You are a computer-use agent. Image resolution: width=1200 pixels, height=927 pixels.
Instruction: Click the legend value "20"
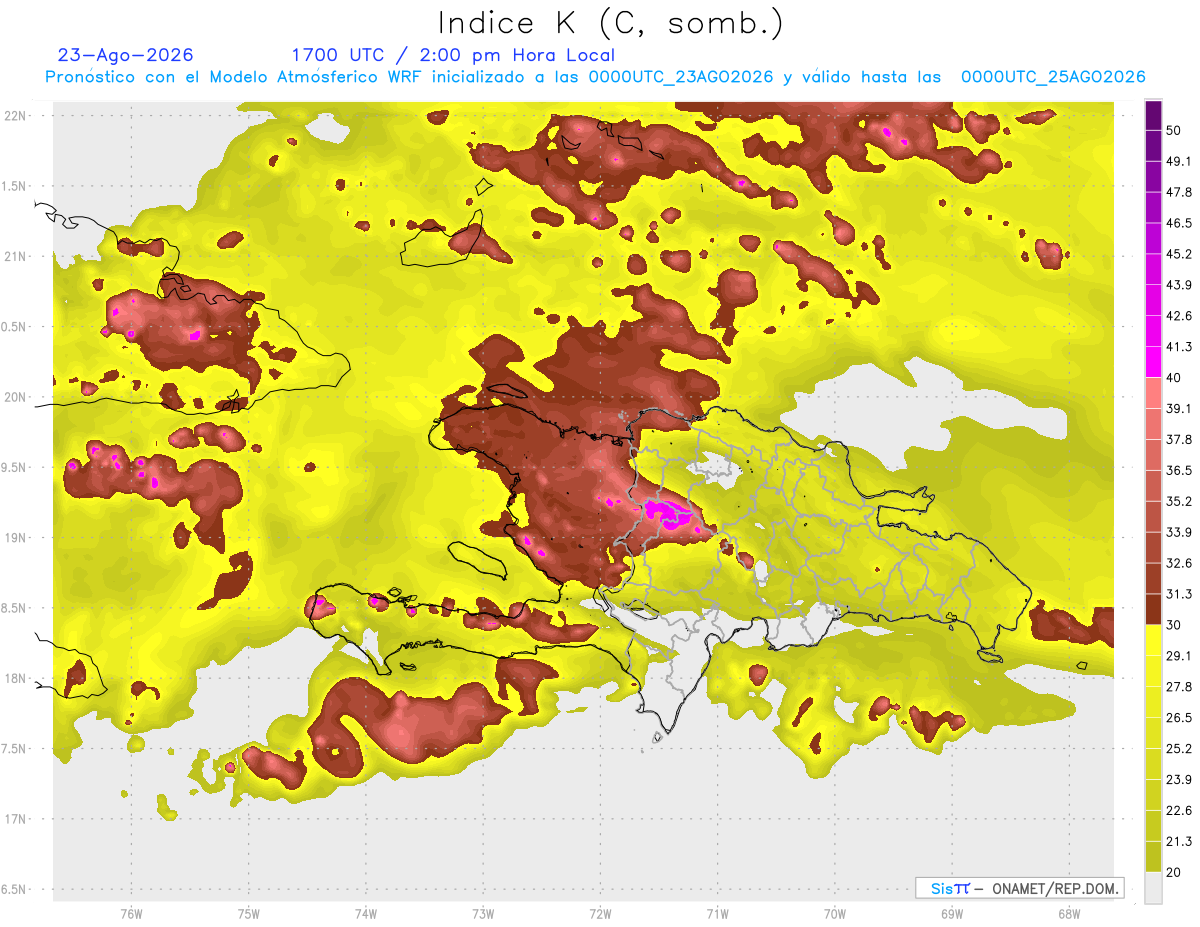pyautogui.click(x=1175, y=872)
